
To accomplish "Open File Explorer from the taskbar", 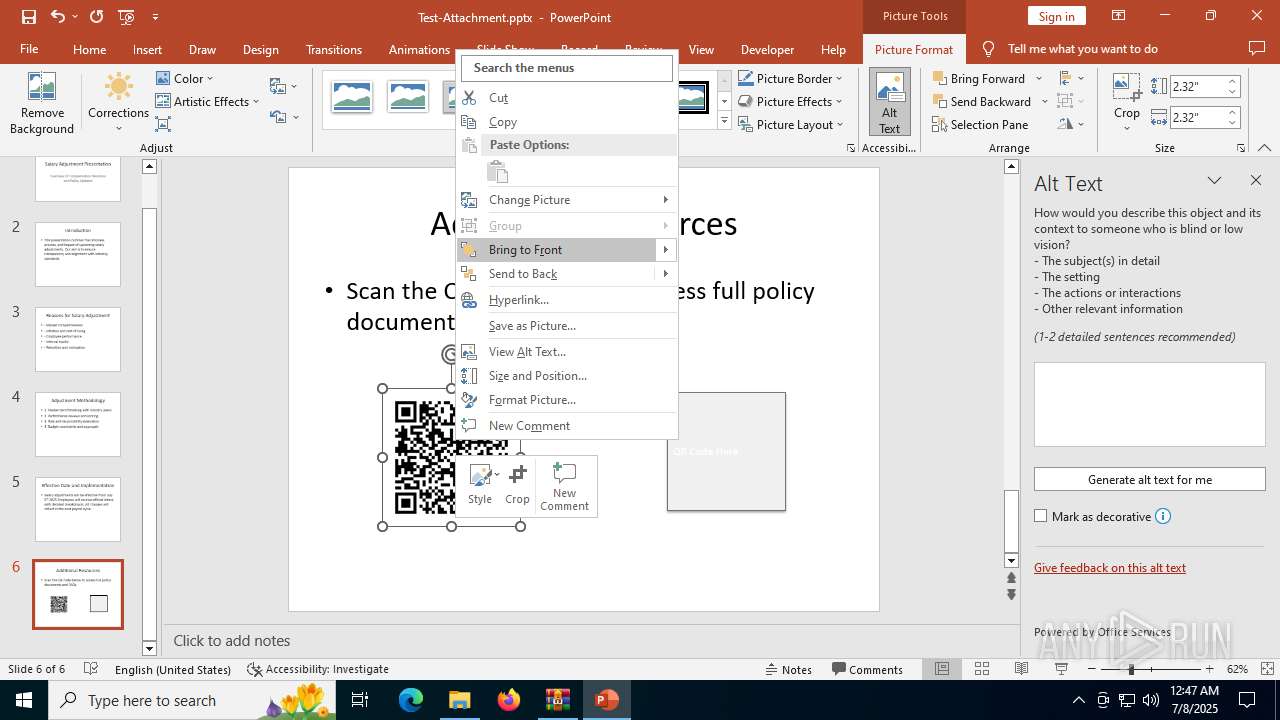I will click(x=459, y=700).
